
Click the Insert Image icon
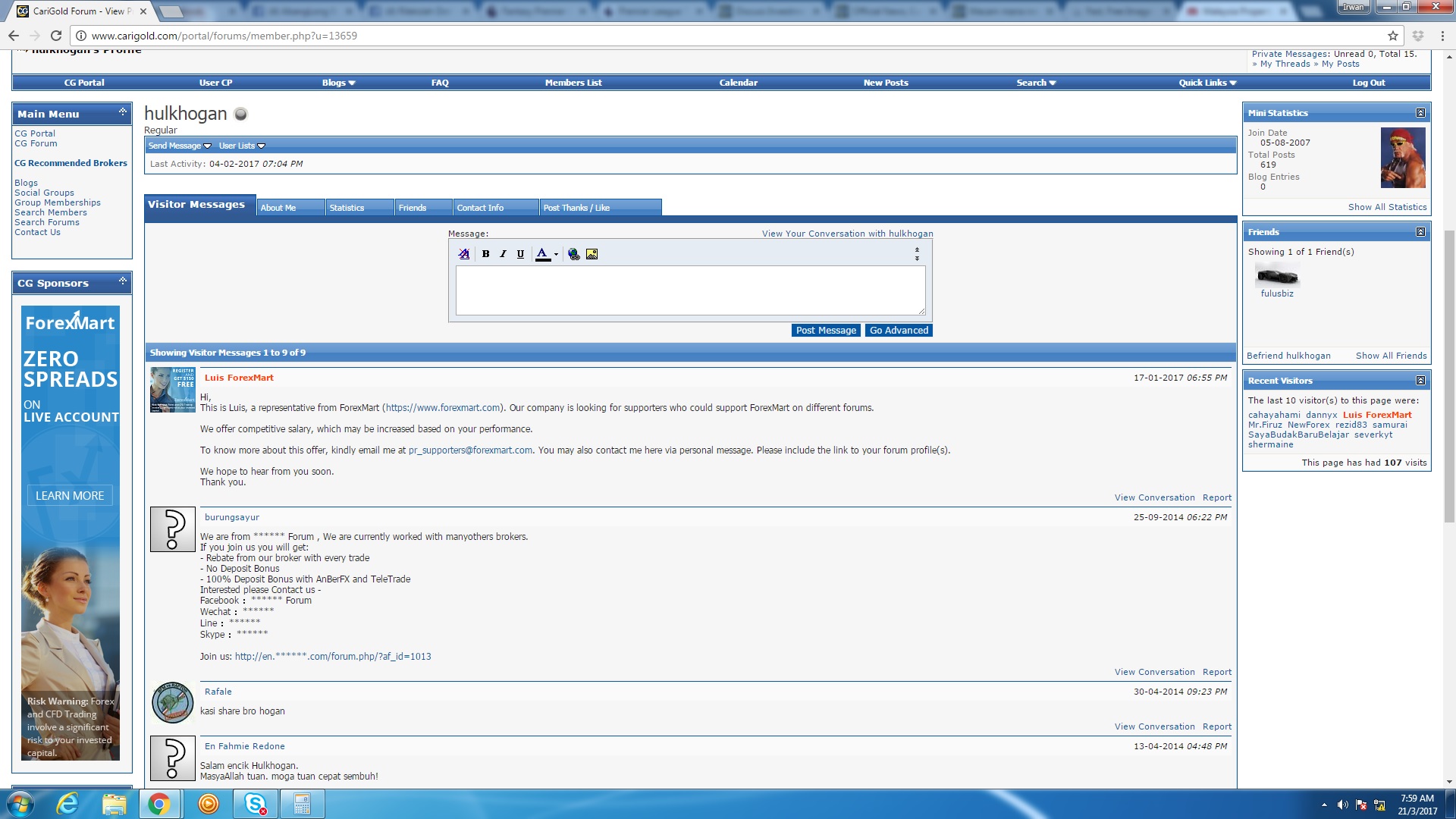pyautogui.click(x=592, y=254)
